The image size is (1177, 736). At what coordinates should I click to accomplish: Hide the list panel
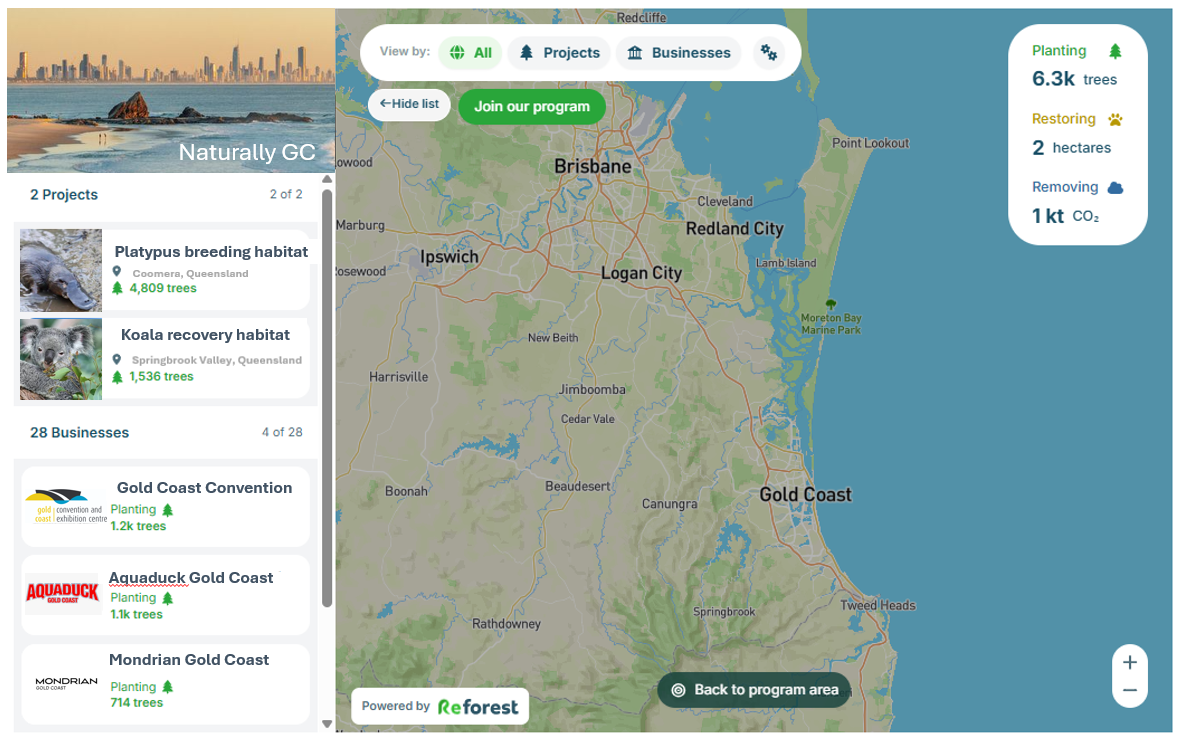[409, 104]
